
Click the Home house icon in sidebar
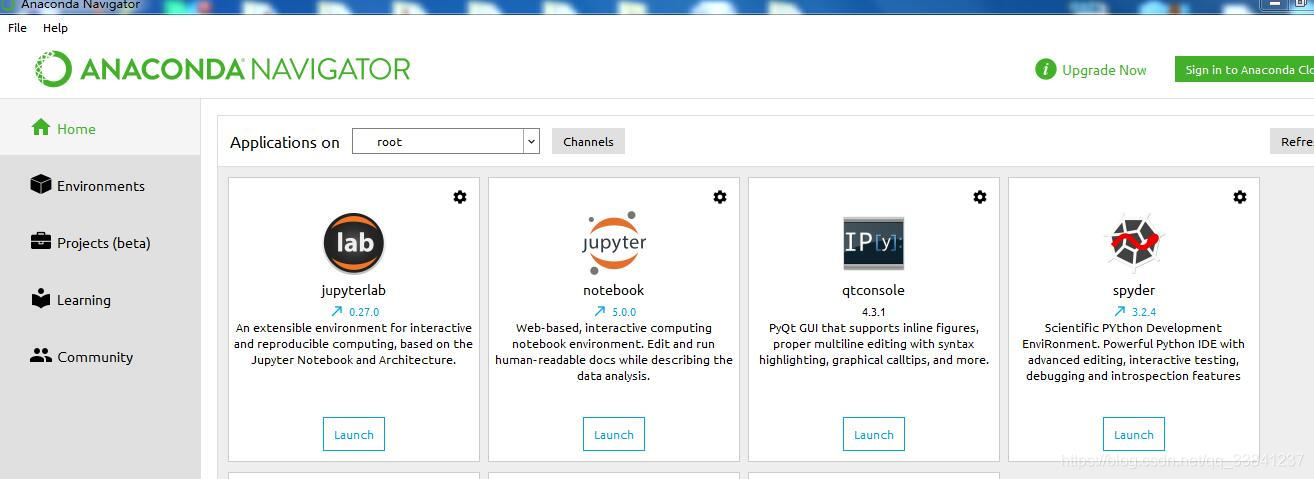tap(41, 127)
